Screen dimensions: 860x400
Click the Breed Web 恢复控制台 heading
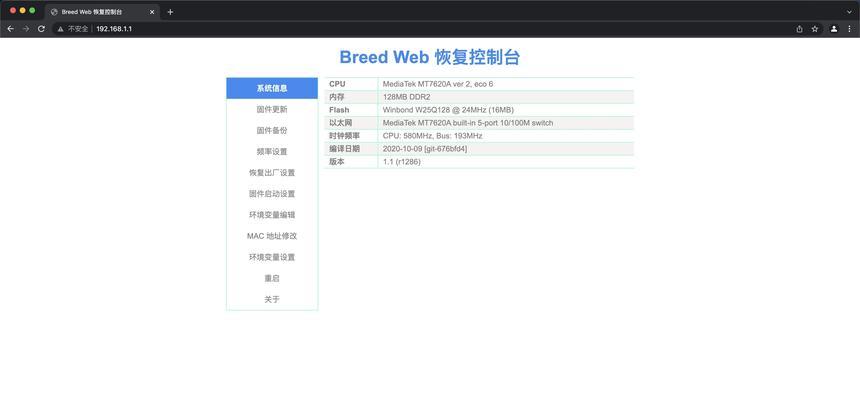(429, 57)
